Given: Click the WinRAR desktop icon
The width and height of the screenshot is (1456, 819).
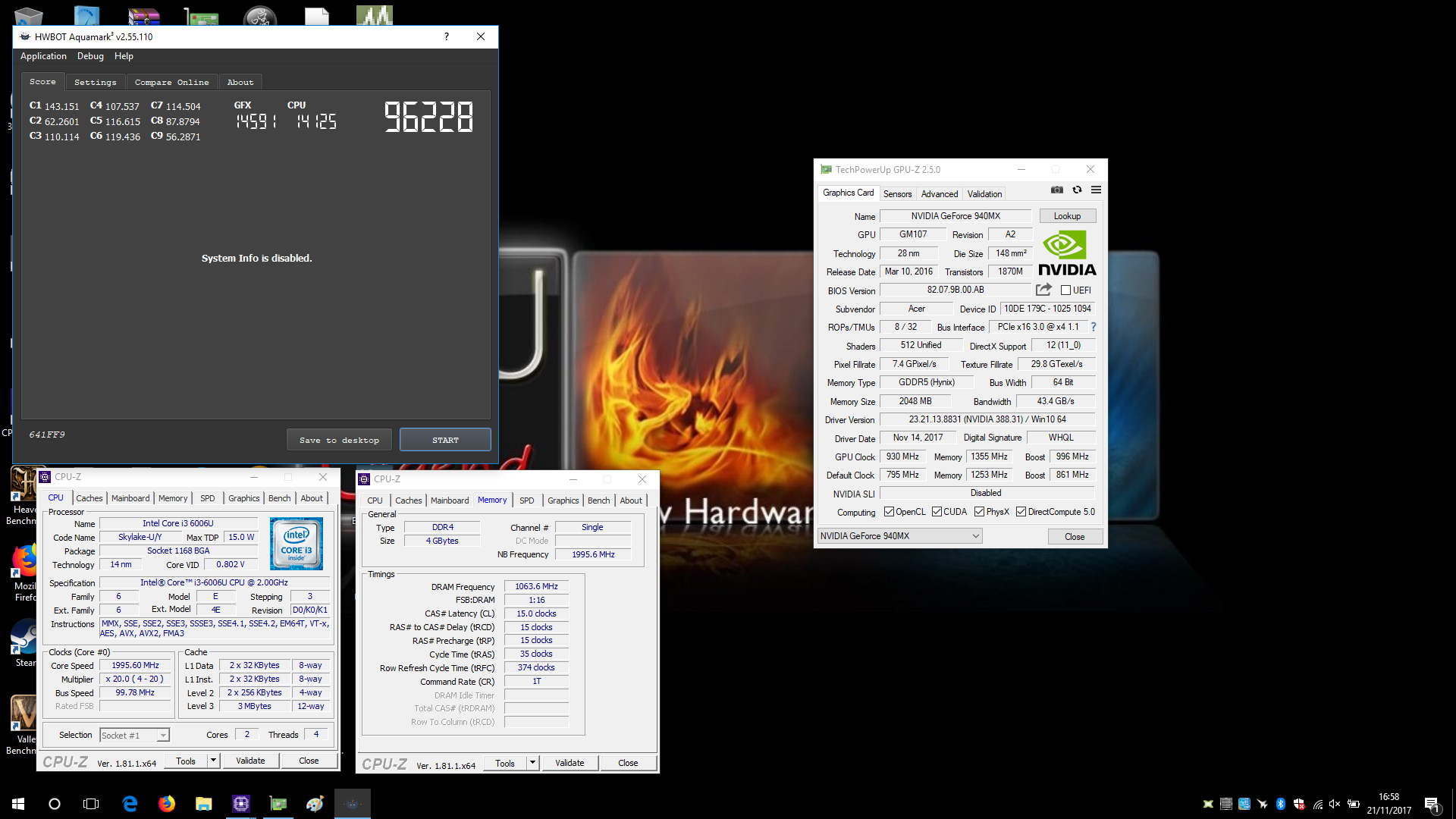Looking at the screenshot, I should (x=143, y=15).
